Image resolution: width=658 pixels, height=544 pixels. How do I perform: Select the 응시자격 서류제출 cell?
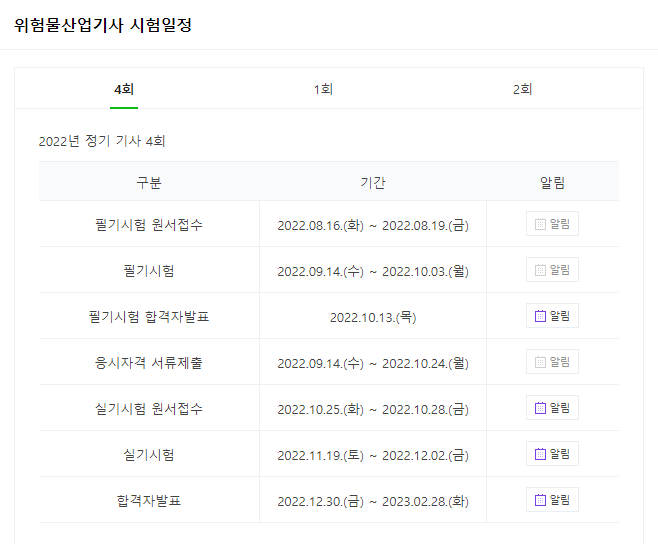coord(149,362)
